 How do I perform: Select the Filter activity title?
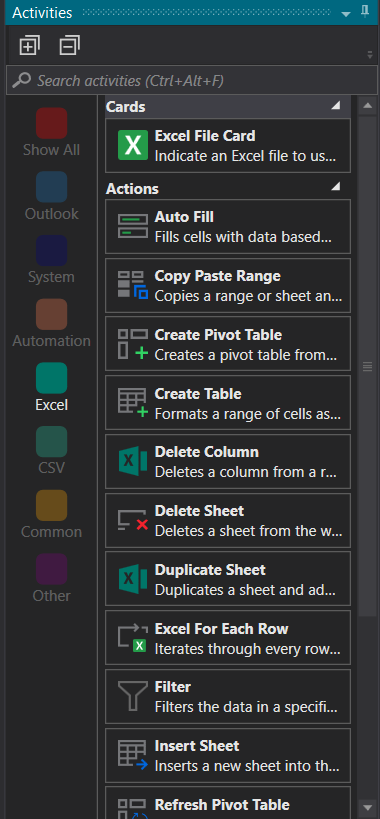tap(173, 687)
